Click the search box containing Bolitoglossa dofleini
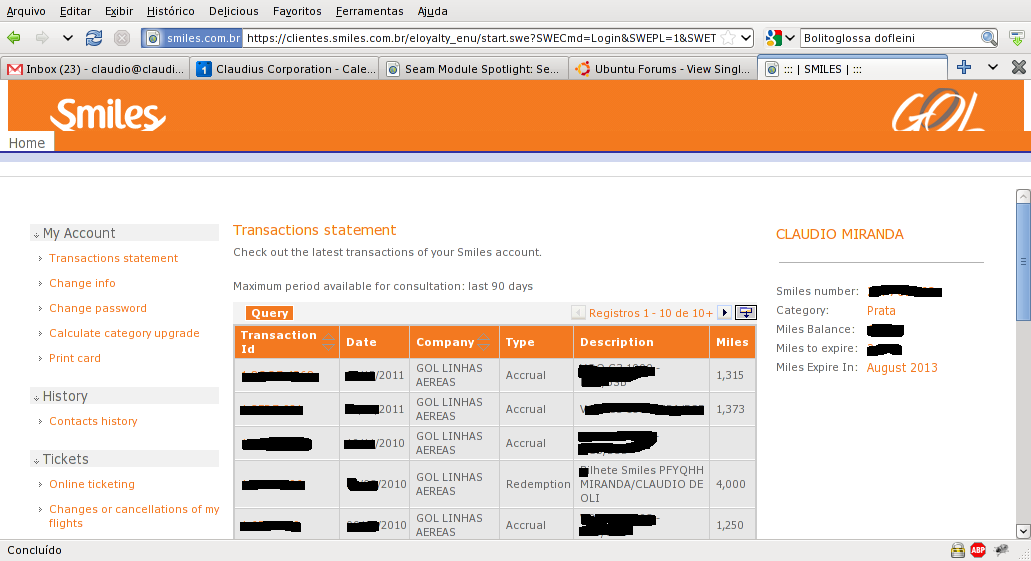 point(888,38)
